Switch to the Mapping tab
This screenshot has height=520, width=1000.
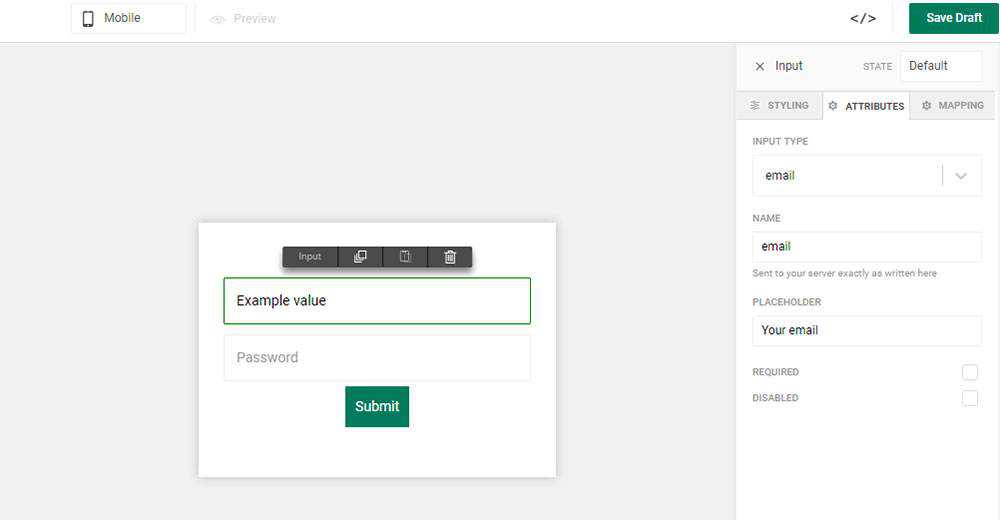click(952, 106)
